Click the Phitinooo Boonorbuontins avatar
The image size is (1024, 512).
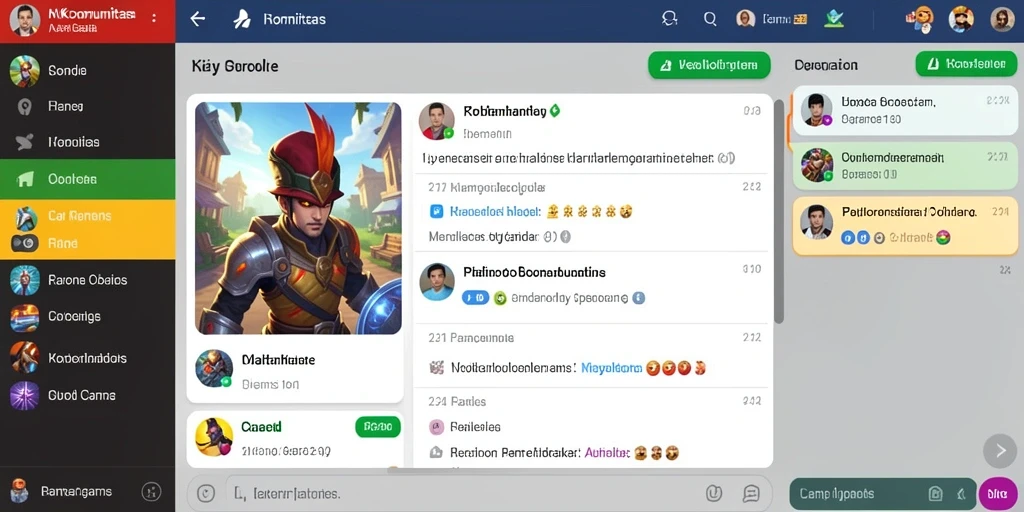click(437, 281)
